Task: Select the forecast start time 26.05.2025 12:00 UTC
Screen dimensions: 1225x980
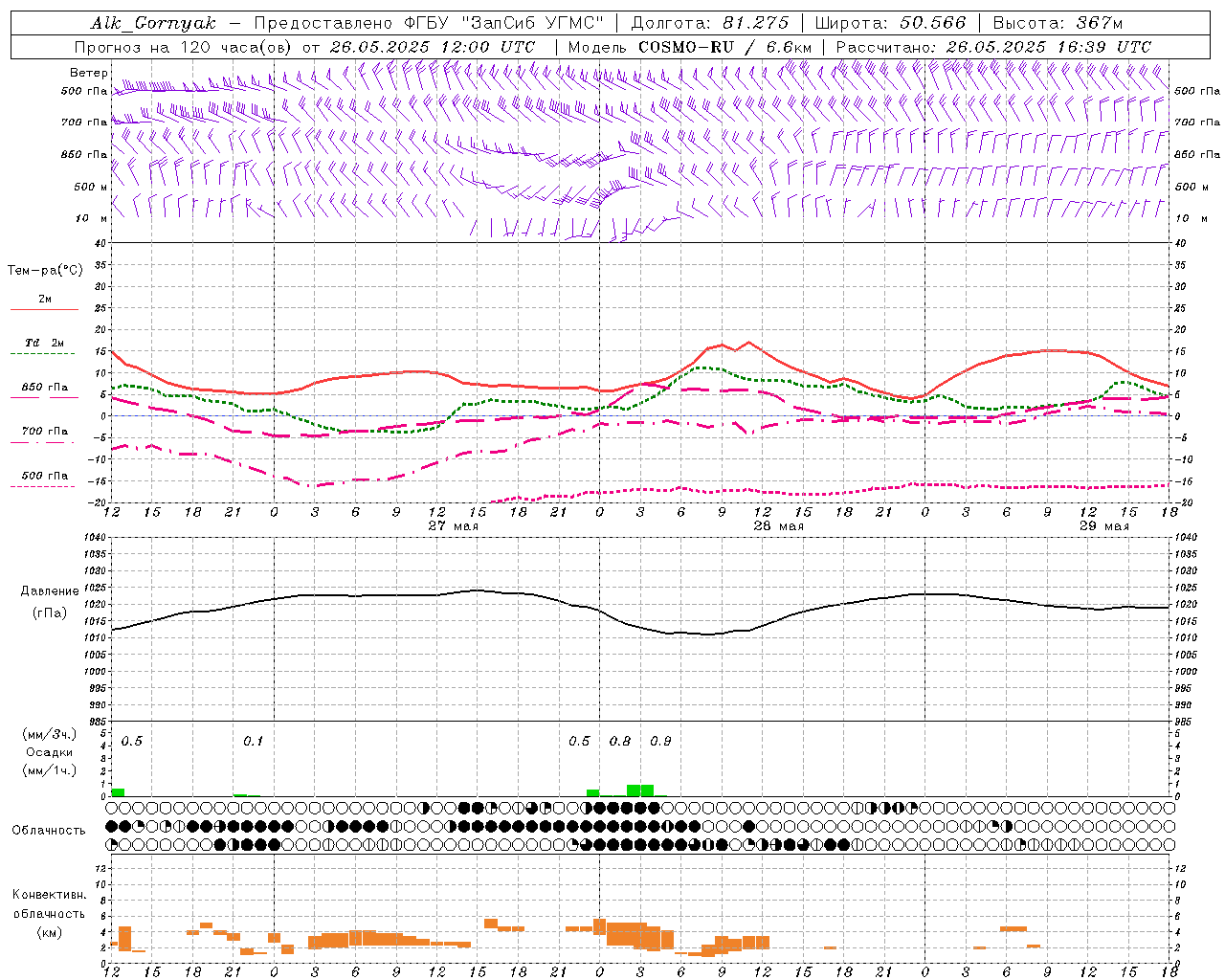Action: tap(433, 47)
